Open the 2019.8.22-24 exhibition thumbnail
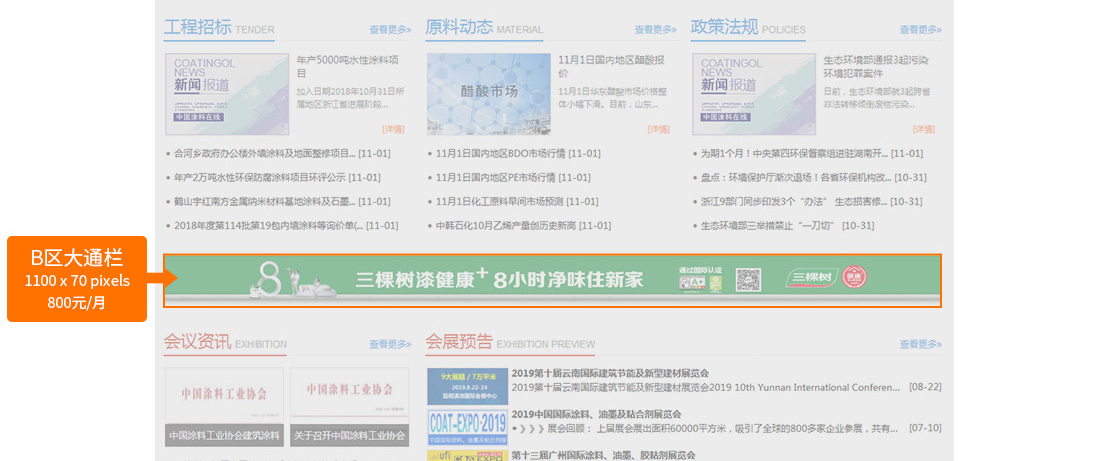 point(467,387)
